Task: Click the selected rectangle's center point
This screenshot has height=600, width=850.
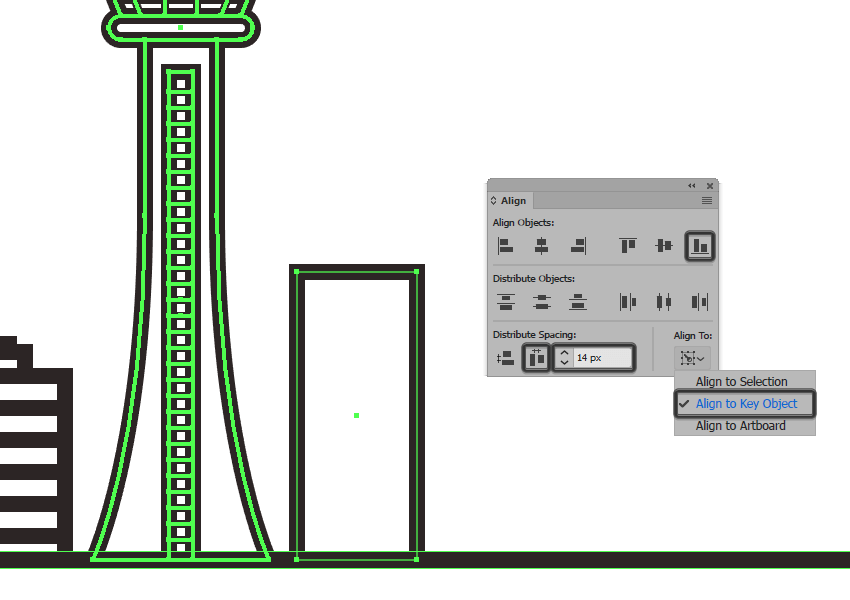Action: (x=356, y=416)
